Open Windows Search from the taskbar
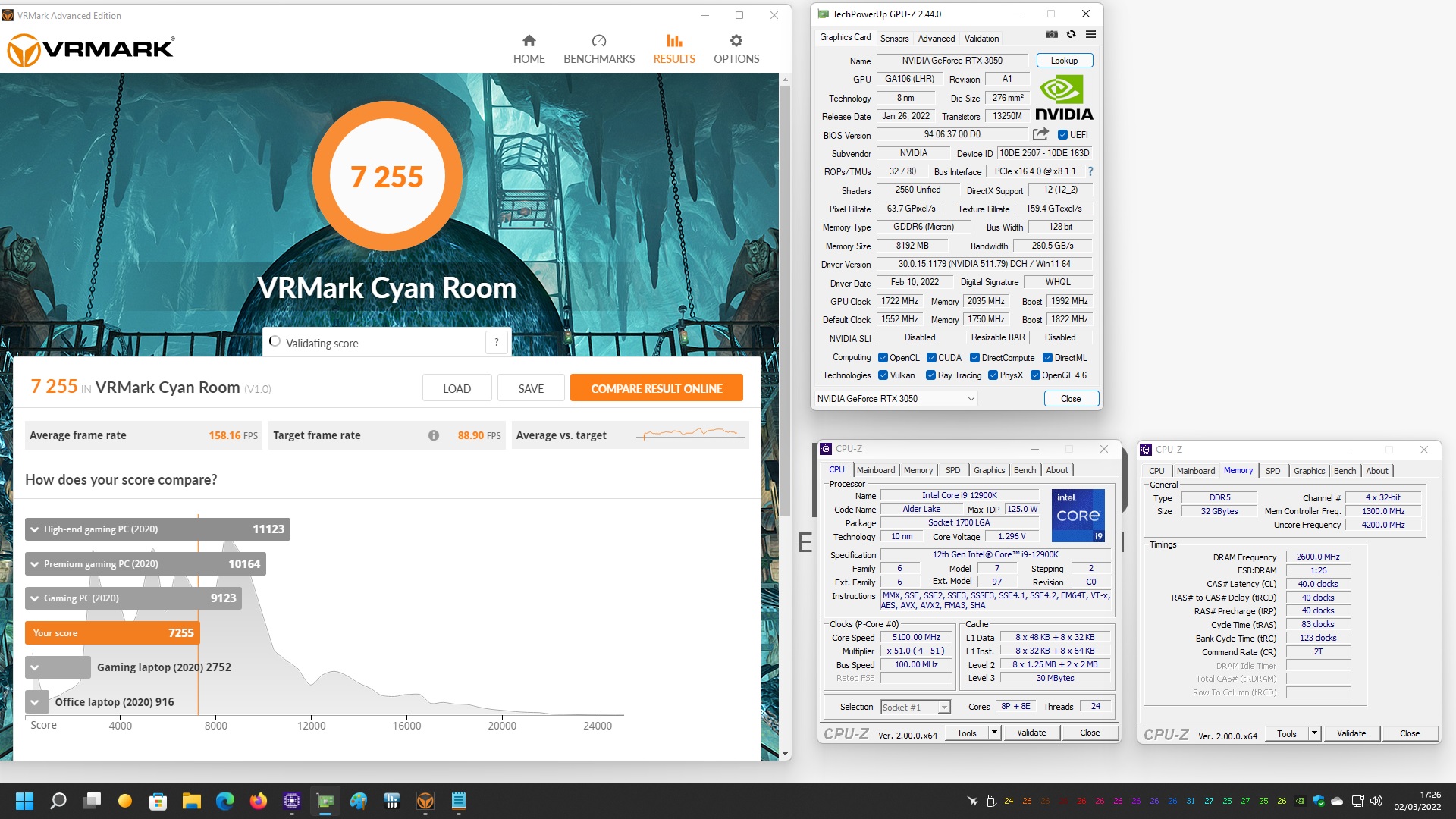Image resolution: width=1456 pixels, height=819 pixels. click(58, 801)
